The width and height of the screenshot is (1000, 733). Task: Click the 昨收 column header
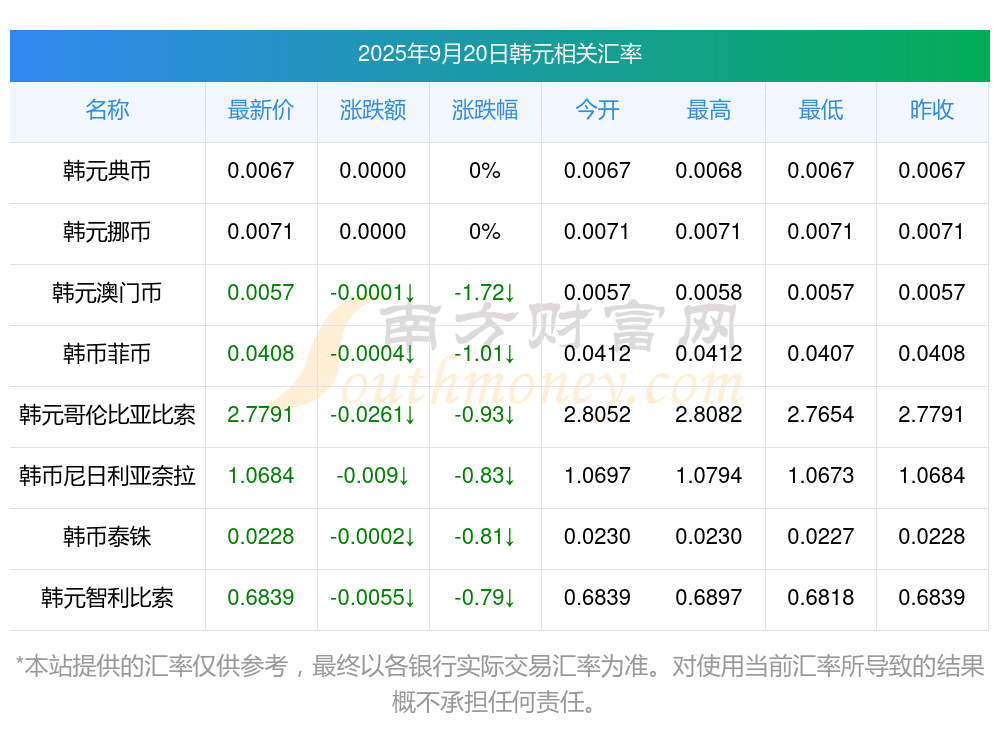(932, 110)
